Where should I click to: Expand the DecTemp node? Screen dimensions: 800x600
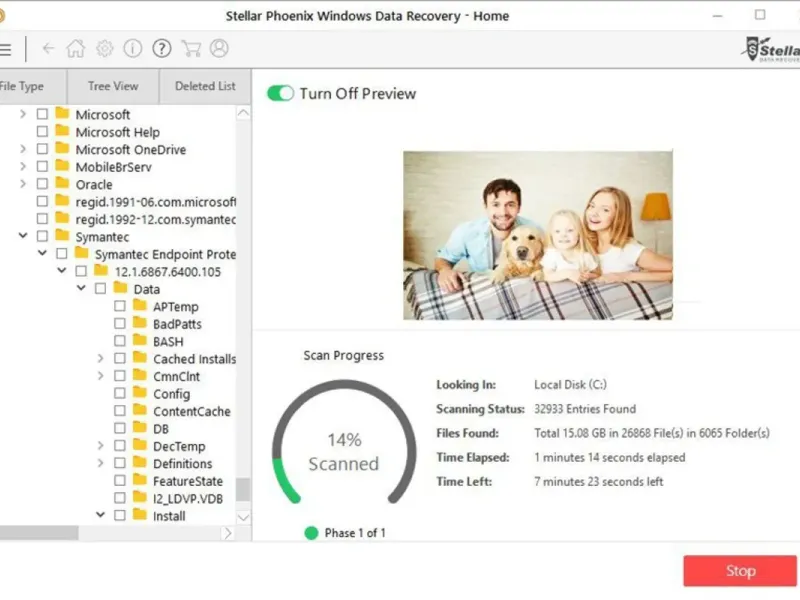(x=101, y=446)
